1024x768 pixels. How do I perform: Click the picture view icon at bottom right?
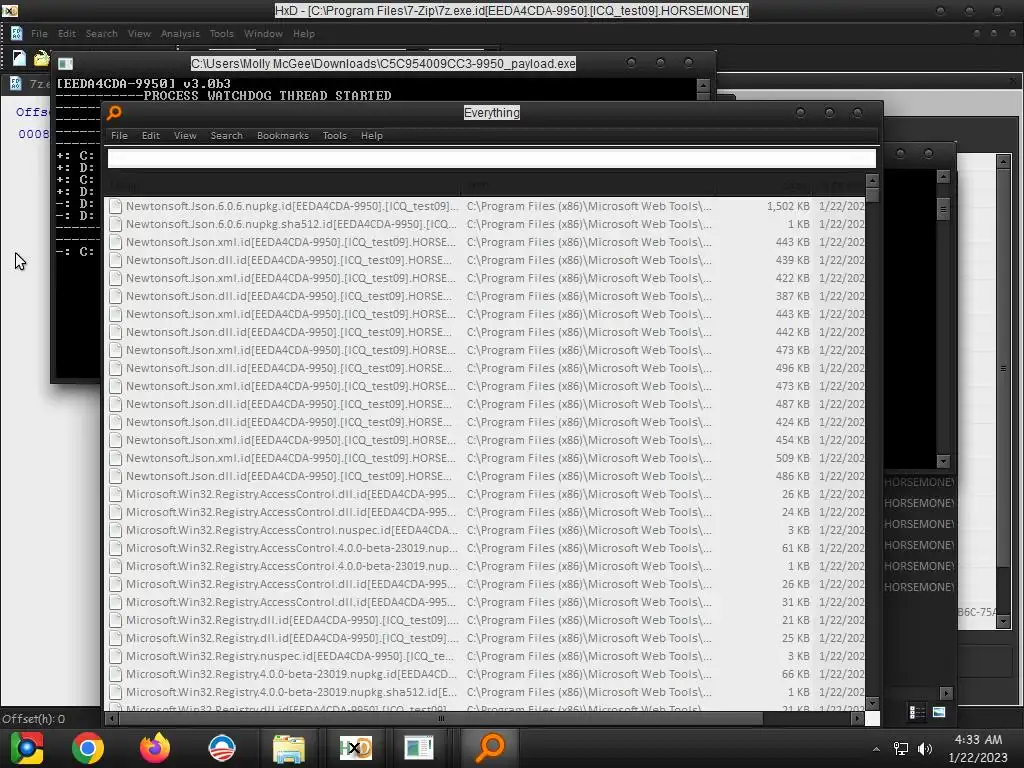click(x=939, y=712)
